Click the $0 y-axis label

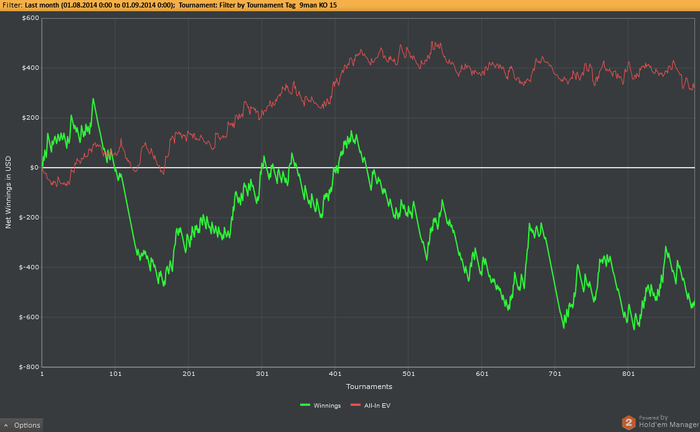point(34,168)
